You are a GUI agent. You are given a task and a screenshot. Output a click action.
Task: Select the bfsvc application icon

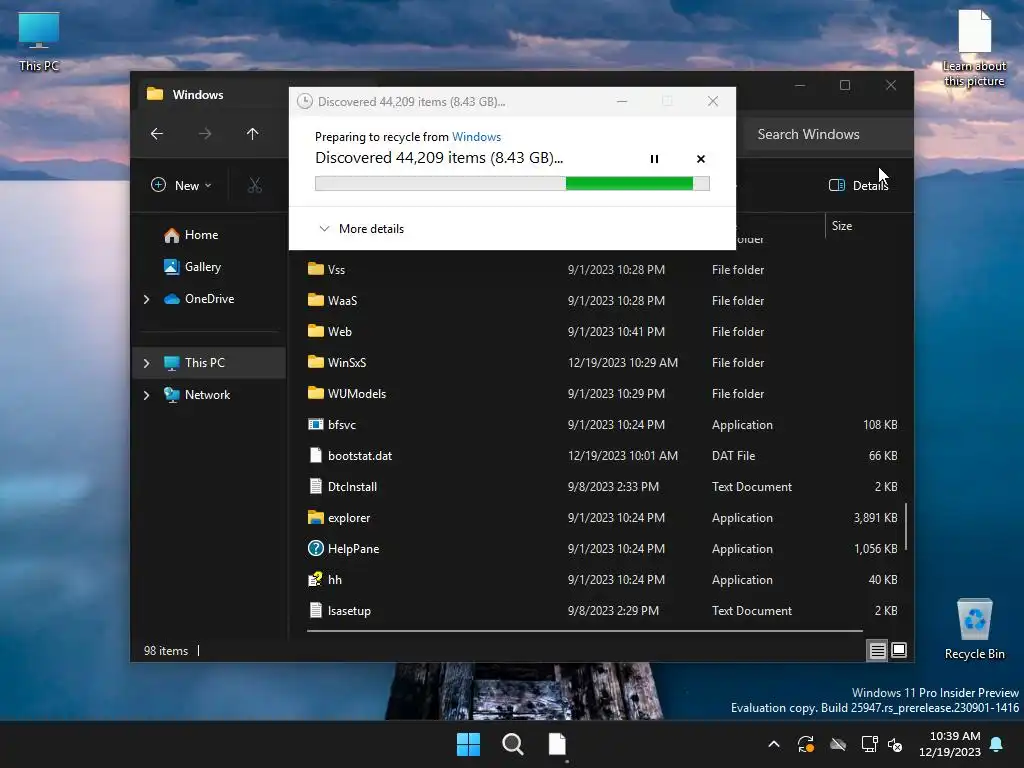point(316,424)
